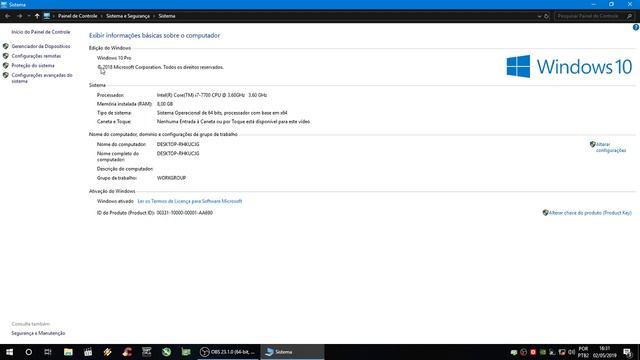Image resolution: width=640 pixels, height=360 pixels.
Task: Click Alterar configurações link
Action: [611, 147]
